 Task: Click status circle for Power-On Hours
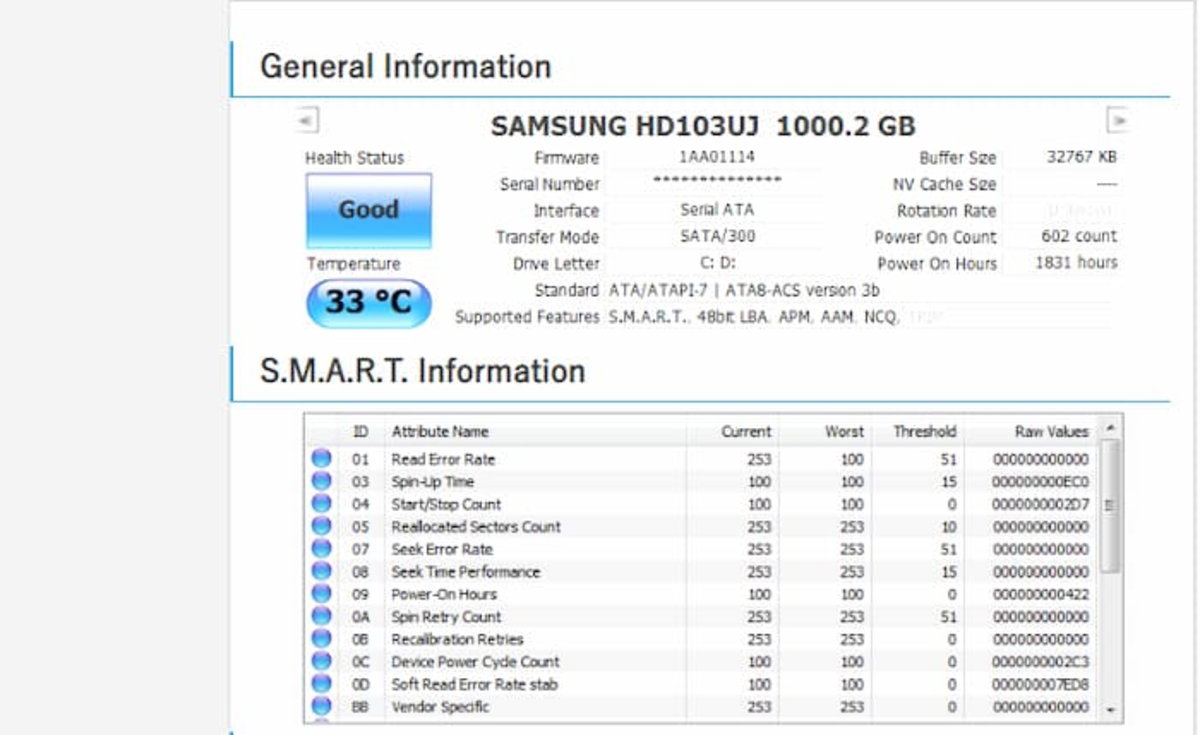(x=321, y=594)
